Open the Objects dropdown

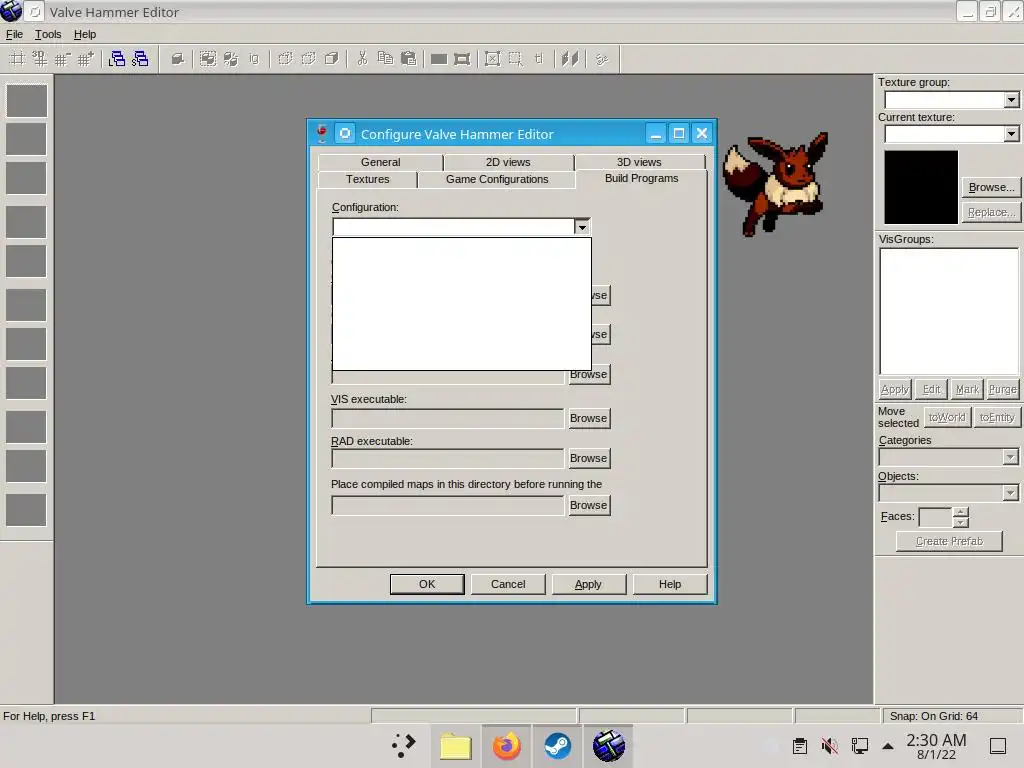click(x=1010, y=492)
